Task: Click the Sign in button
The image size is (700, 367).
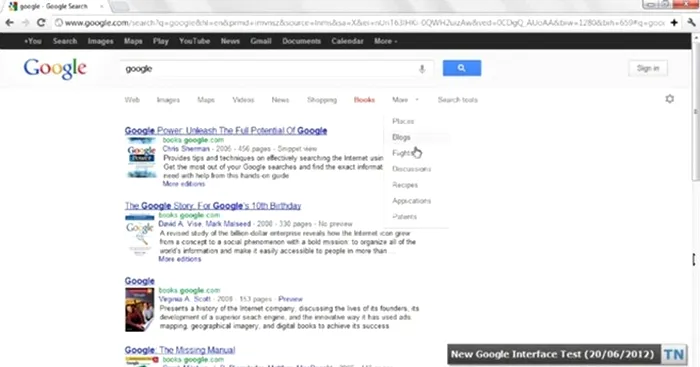Action: click(x=648, y=68)
